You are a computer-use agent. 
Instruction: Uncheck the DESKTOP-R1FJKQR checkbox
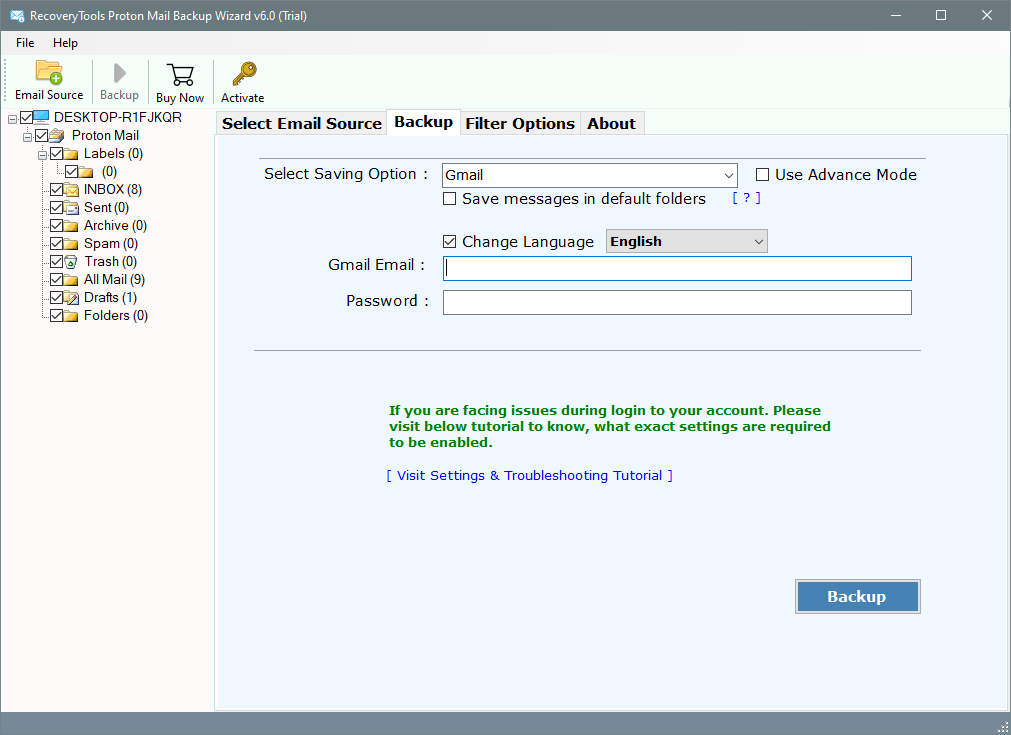(x=26, y=117)
